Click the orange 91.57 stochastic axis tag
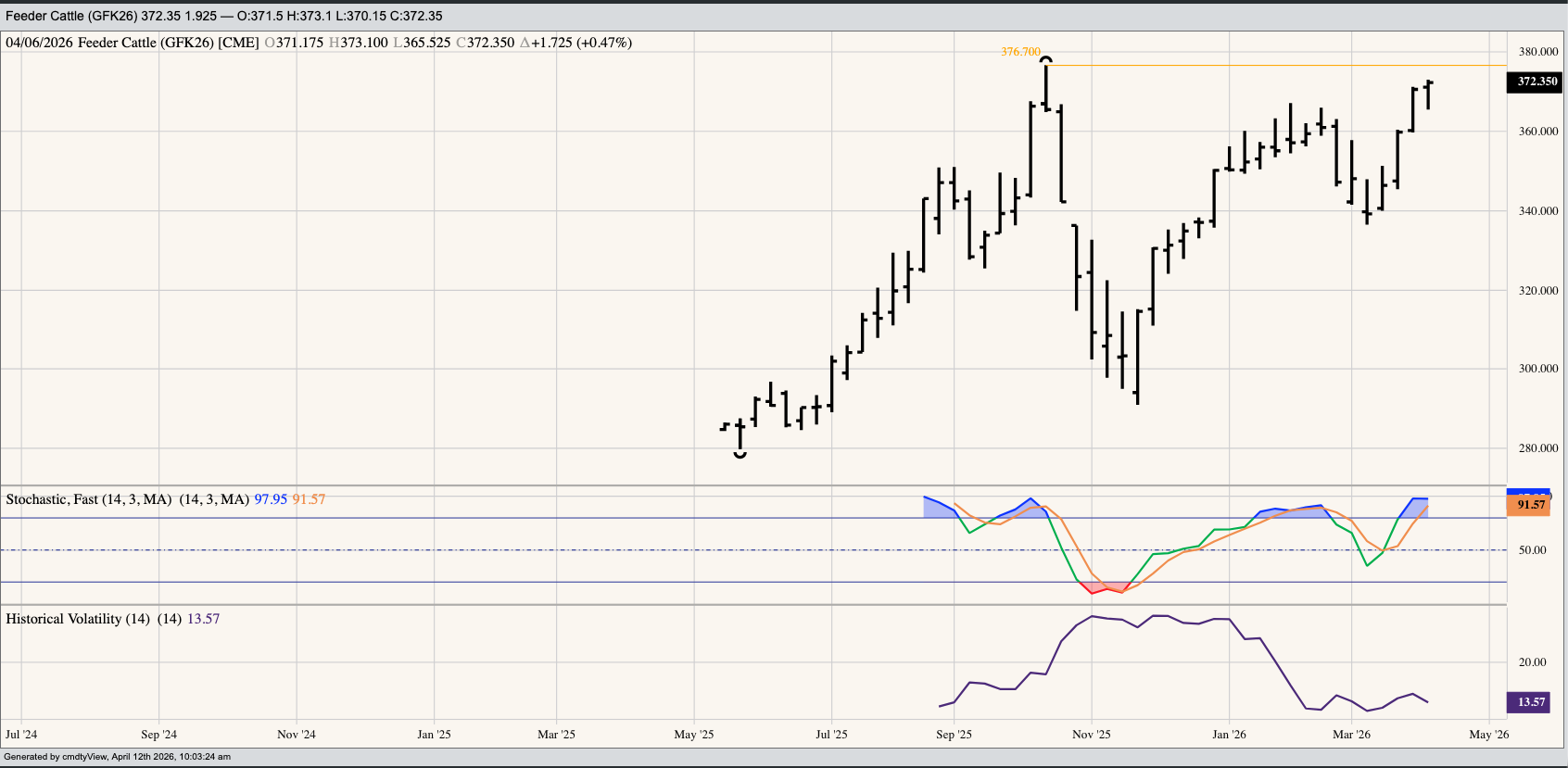 click(x=1531, y=505)
